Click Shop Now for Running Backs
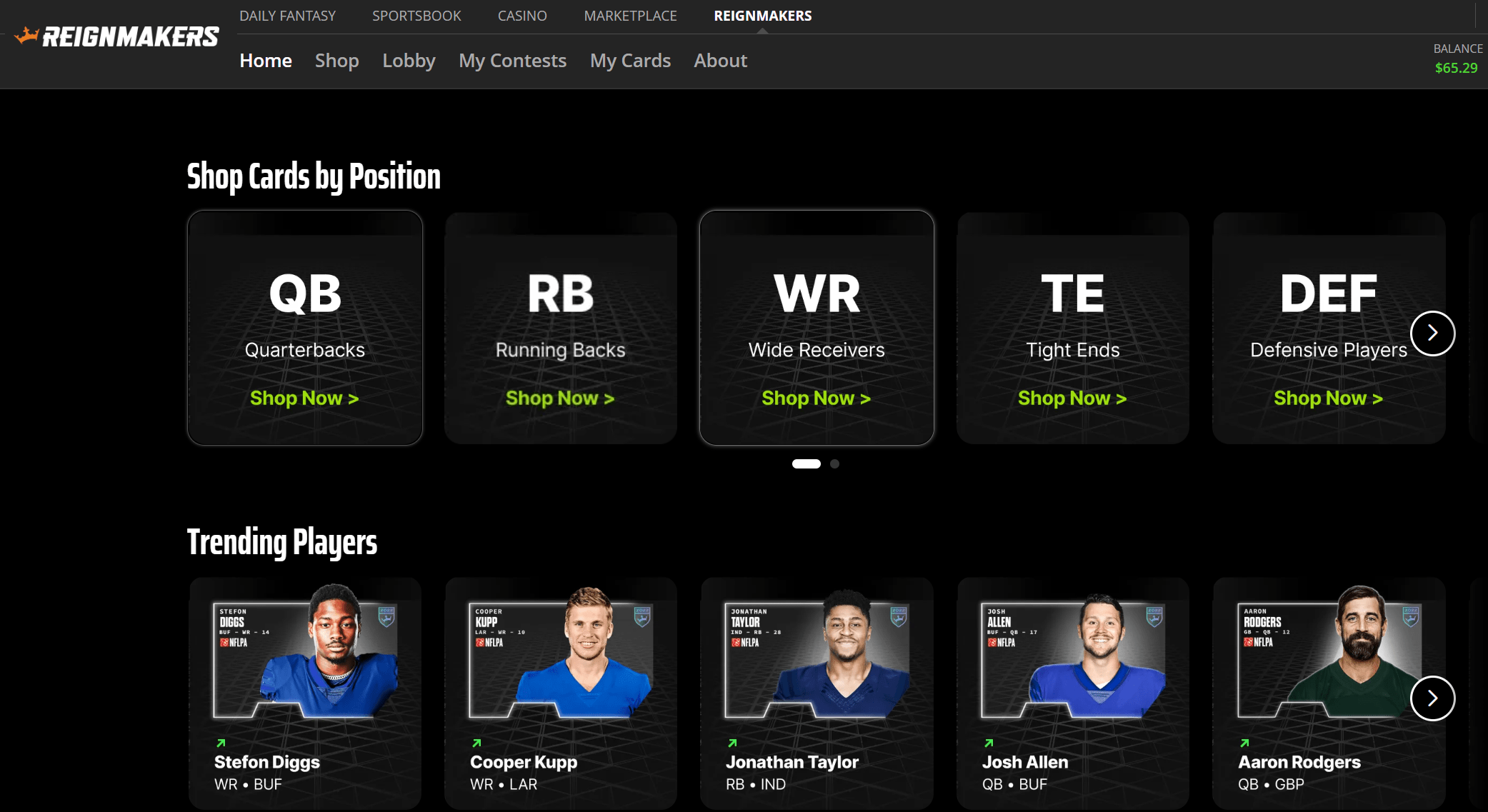1488x812 pixels. coord(561,398)
